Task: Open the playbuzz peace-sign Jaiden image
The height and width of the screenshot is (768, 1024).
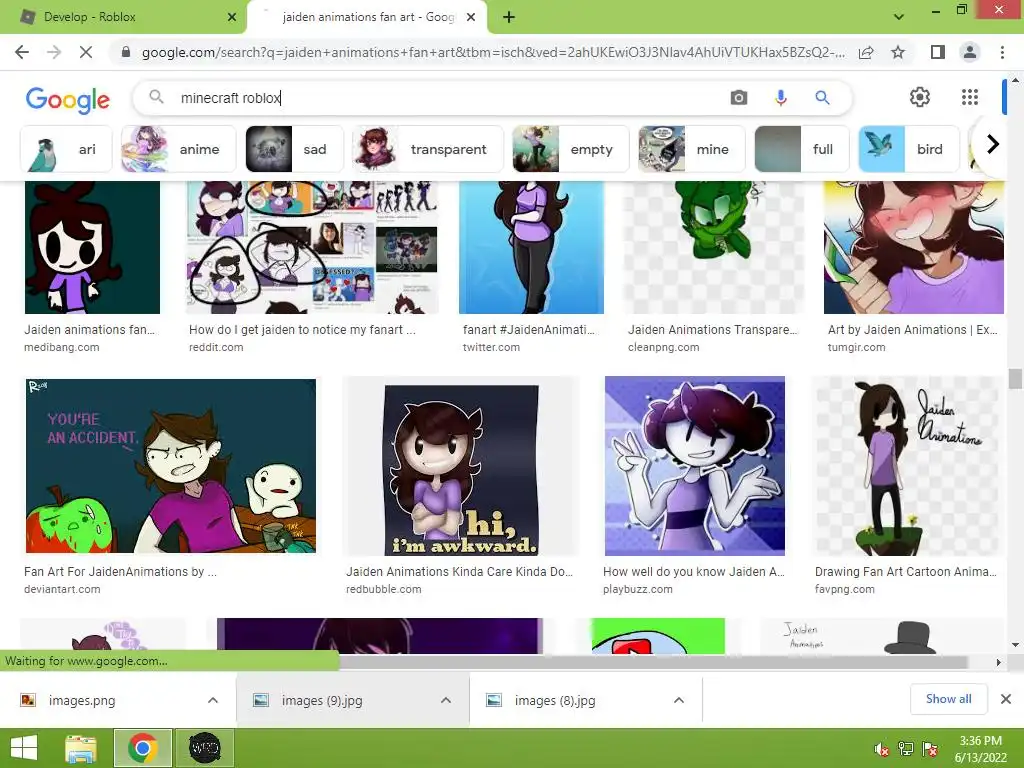Action: click(695, 466)
